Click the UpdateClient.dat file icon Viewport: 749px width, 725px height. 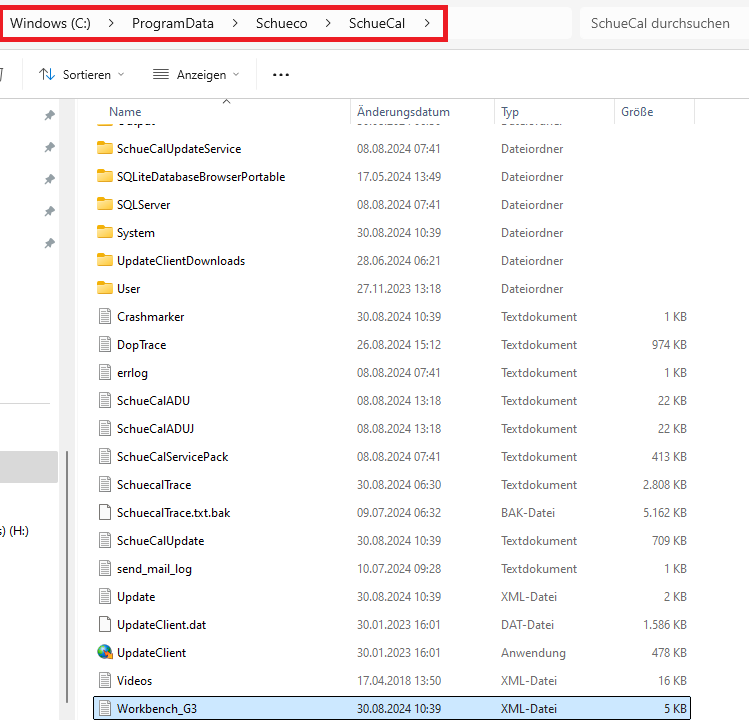pyautogui.click(x=105, y=625)
